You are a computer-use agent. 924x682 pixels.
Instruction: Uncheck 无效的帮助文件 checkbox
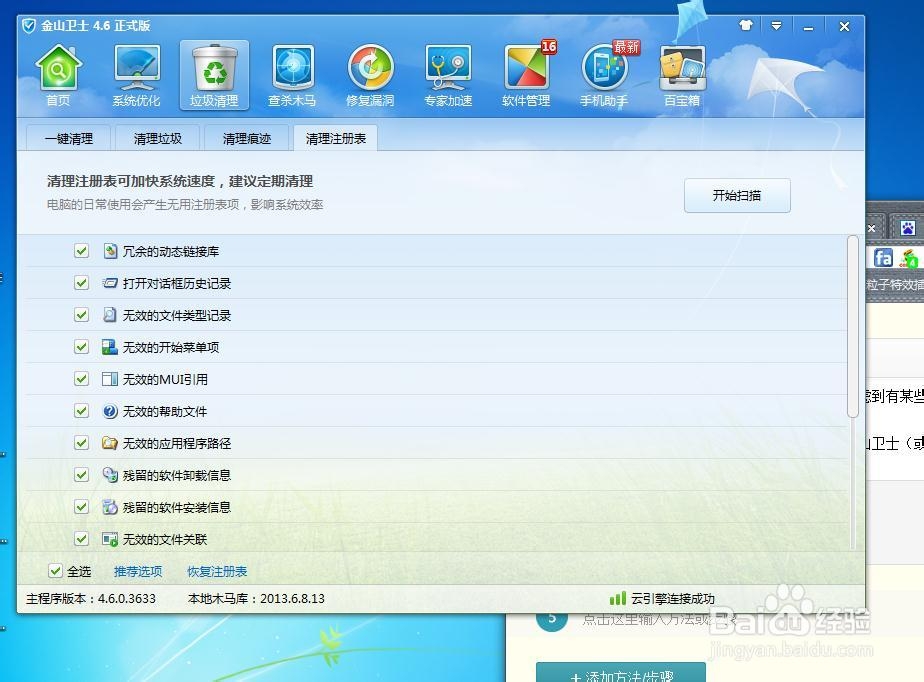click(81, 411)
